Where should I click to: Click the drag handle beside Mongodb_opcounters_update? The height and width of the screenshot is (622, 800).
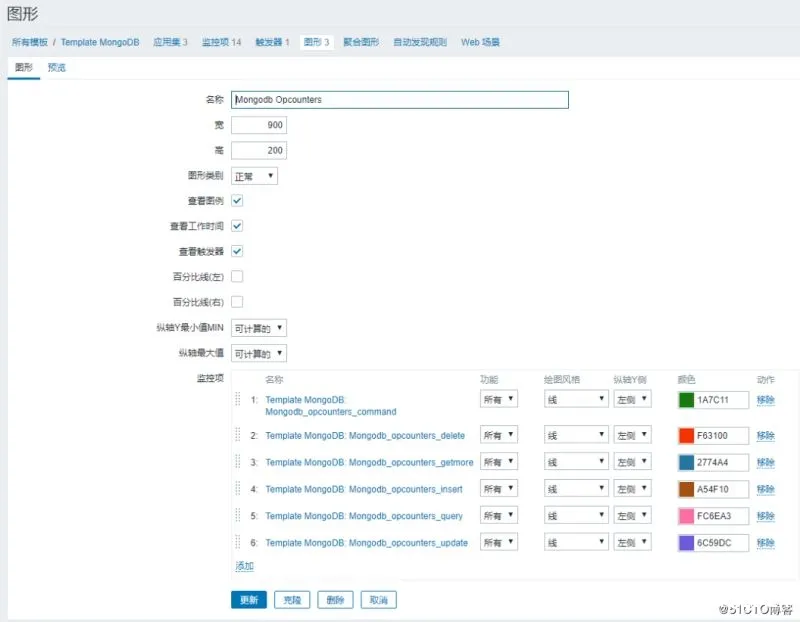click(x=237, y=543)
